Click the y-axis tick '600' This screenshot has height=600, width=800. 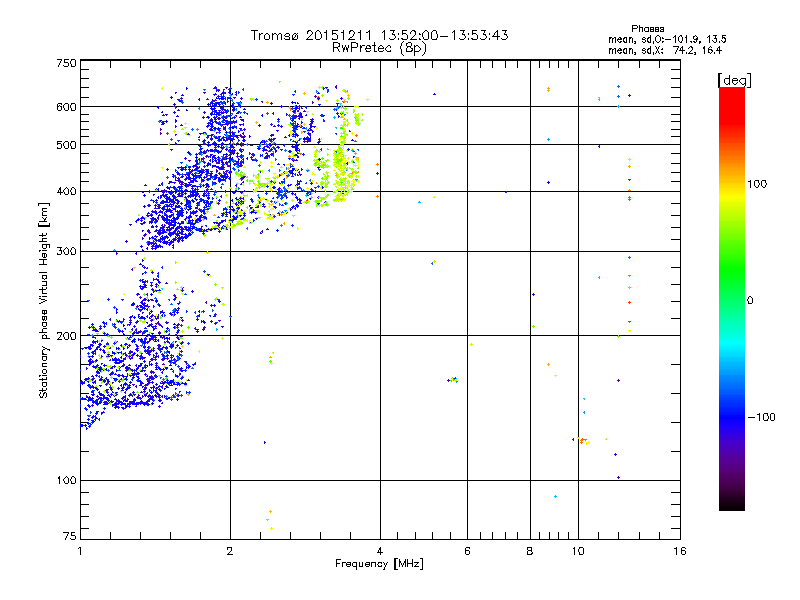click(66, 107)
